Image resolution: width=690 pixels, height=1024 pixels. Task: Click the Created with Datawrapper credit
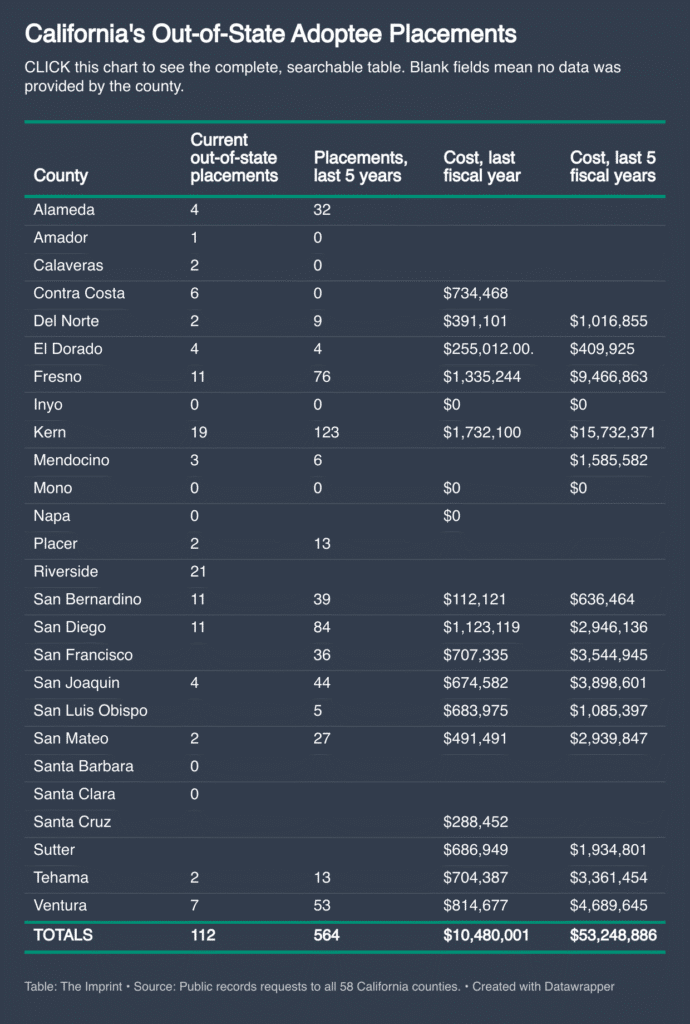coord(544,987)
